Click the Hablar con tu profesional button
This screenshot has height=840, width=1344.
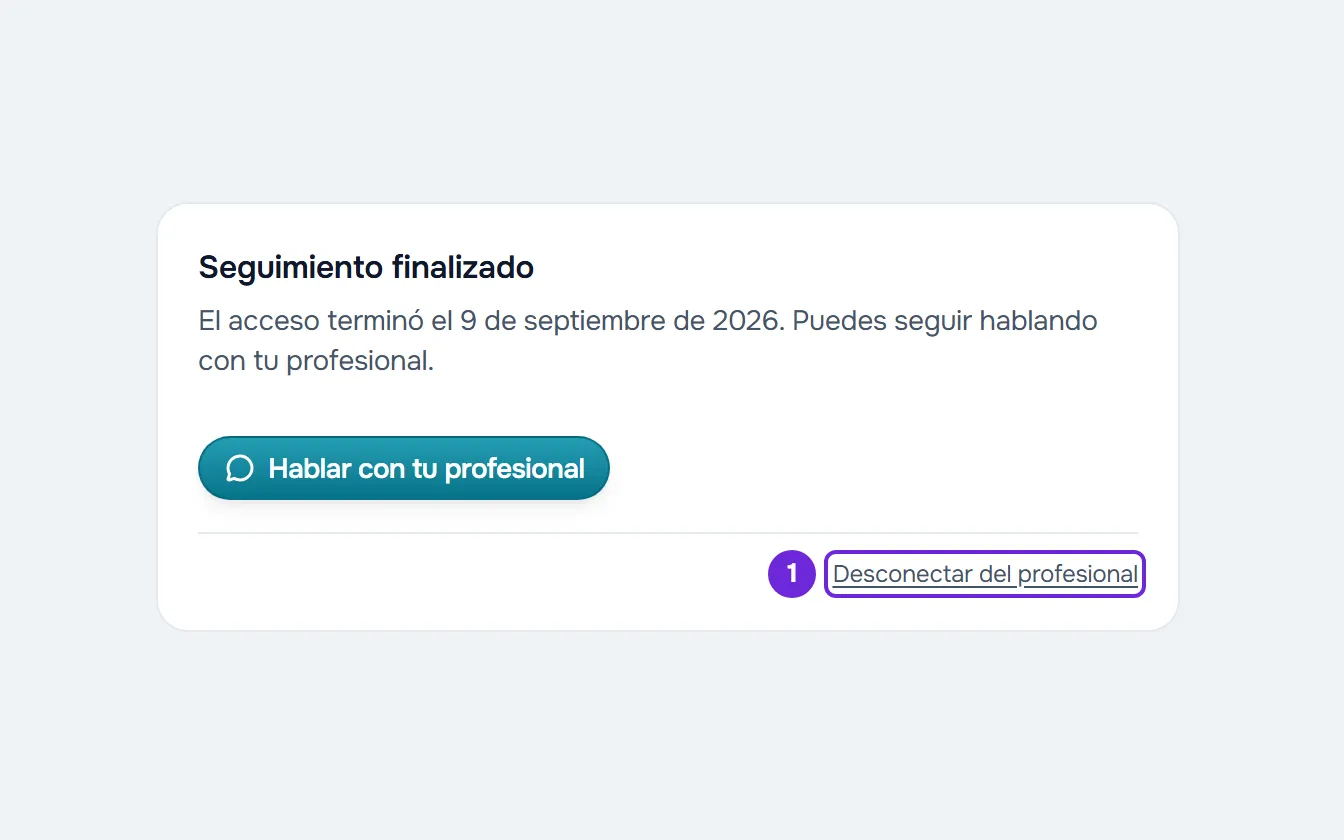(403, 468)
